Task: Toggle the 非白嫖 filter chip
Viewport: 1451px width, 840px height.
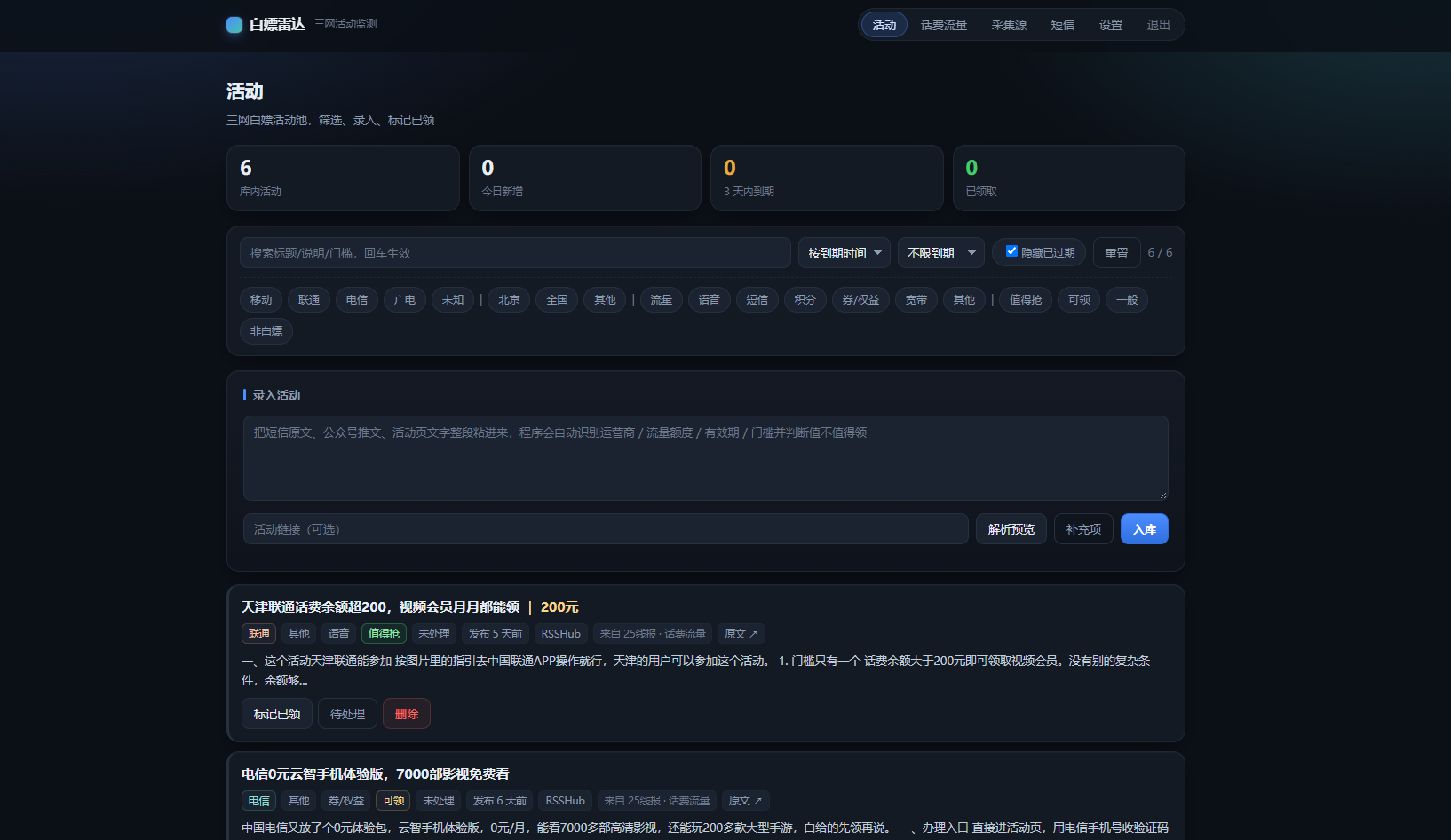Action: click(266, 331)
